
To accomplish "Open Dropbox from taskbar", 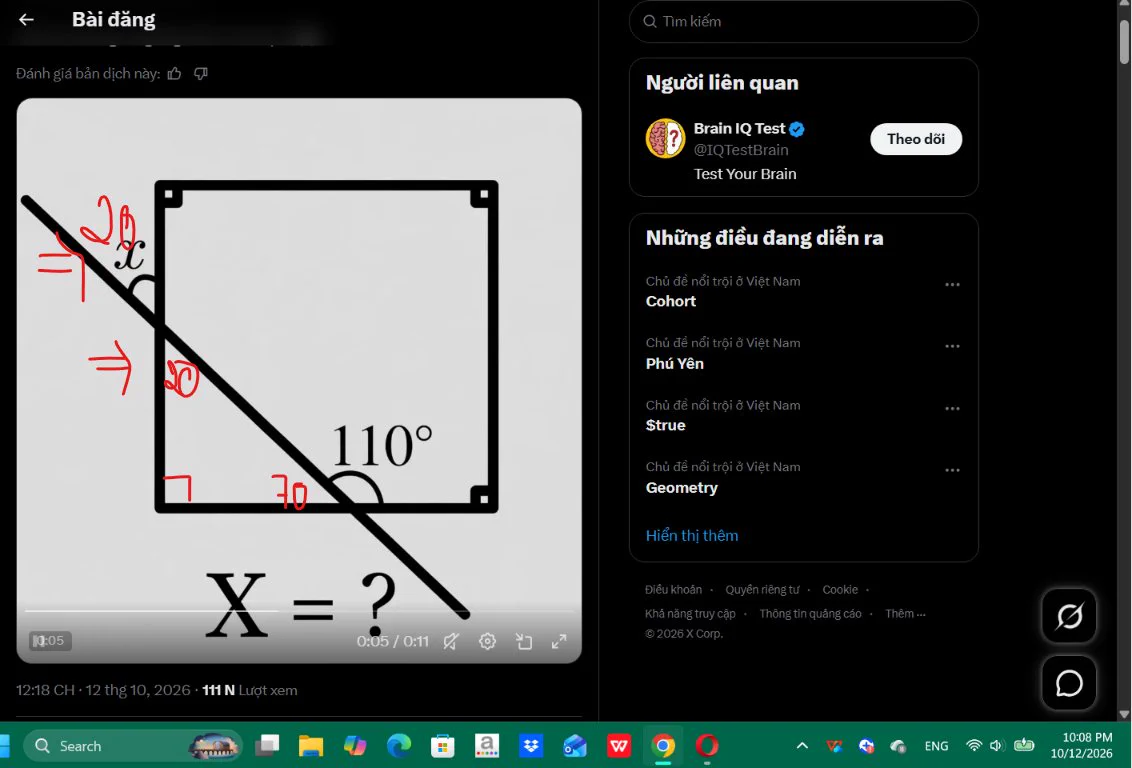I will [x=531, y=746].
